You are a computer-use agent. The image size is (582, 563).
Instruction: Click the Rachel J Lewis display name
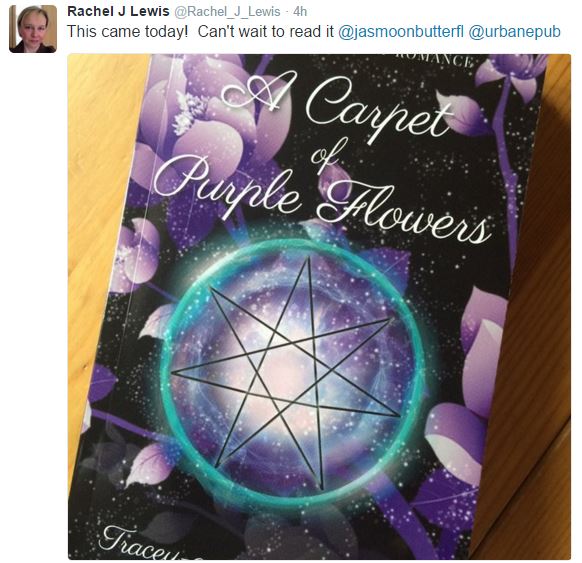[118, 12]
